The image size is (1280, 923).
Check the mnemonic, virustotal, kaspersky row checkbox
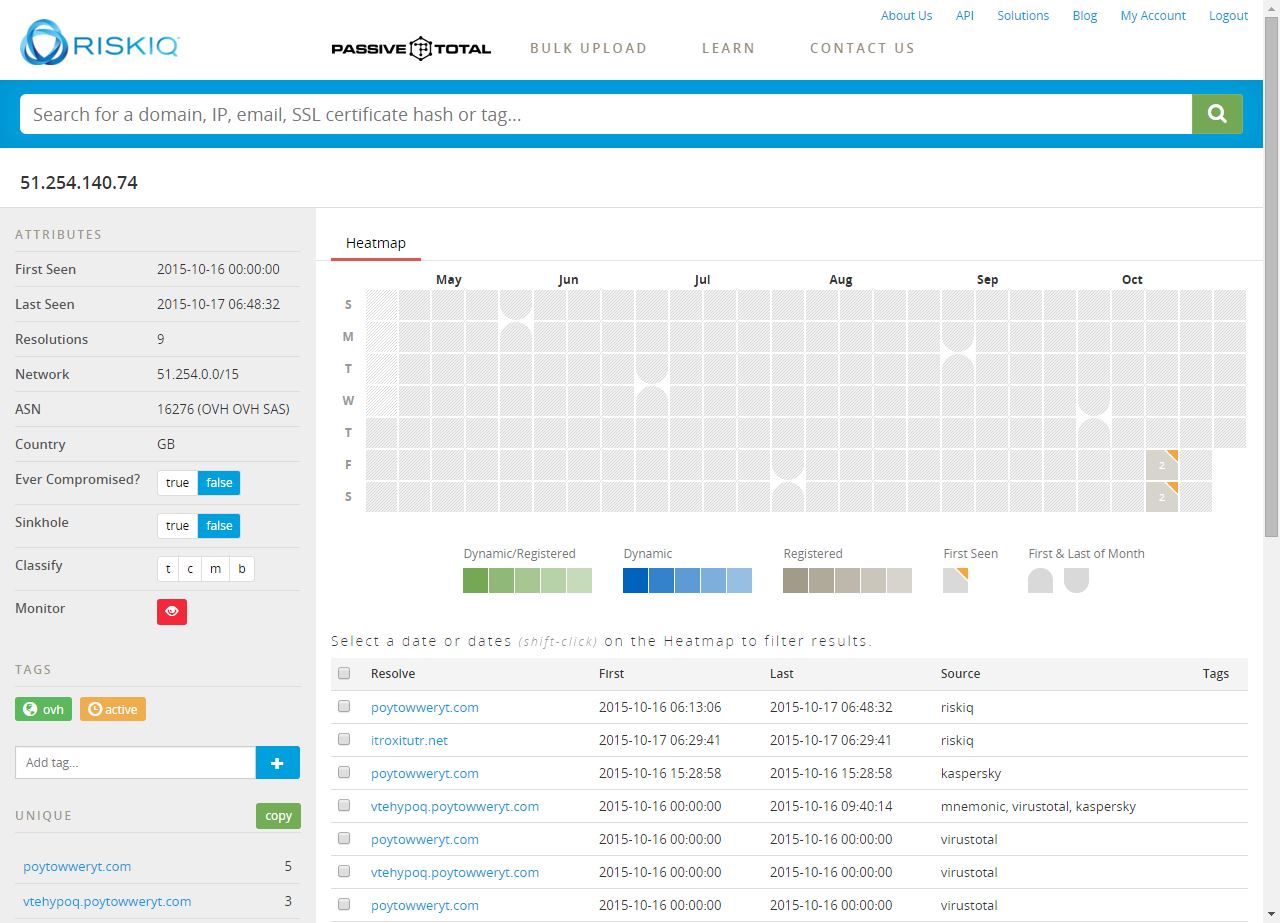pos(344,805)
